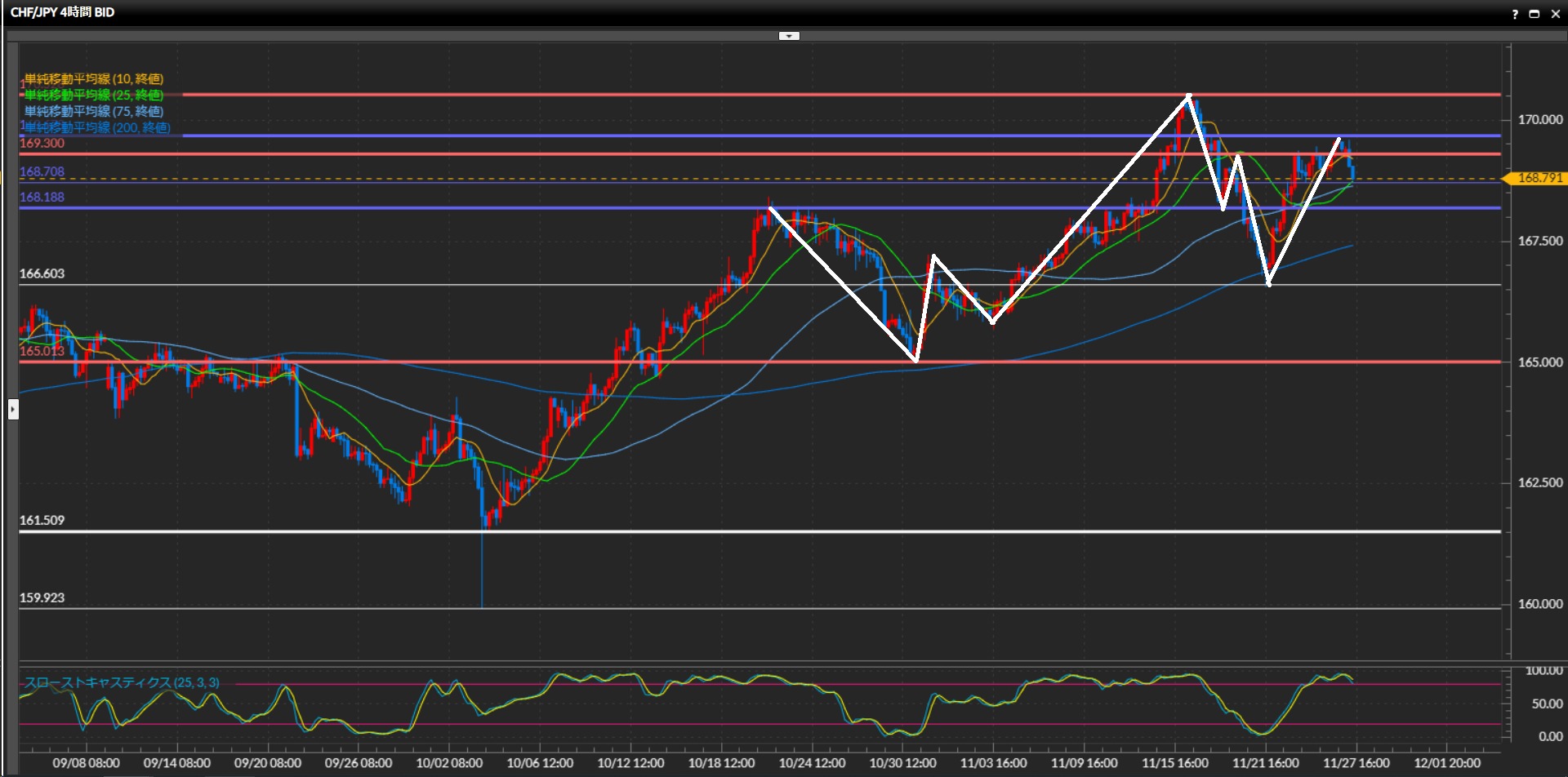Select the 168.708 horizontal line label
The height and width of the screenshot is (777, 1568).
(x=42, y=172)
